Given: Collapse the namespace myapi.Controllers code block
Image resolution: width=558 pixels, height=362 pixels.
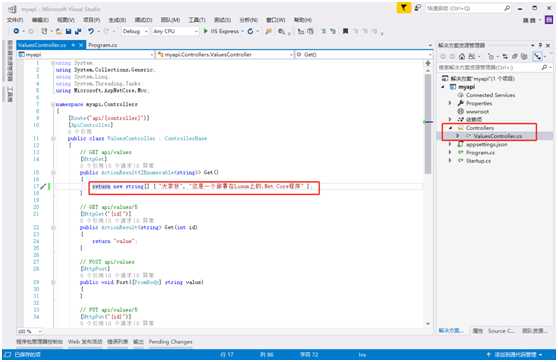Looking at the screenshot, I should pos(53,104).
